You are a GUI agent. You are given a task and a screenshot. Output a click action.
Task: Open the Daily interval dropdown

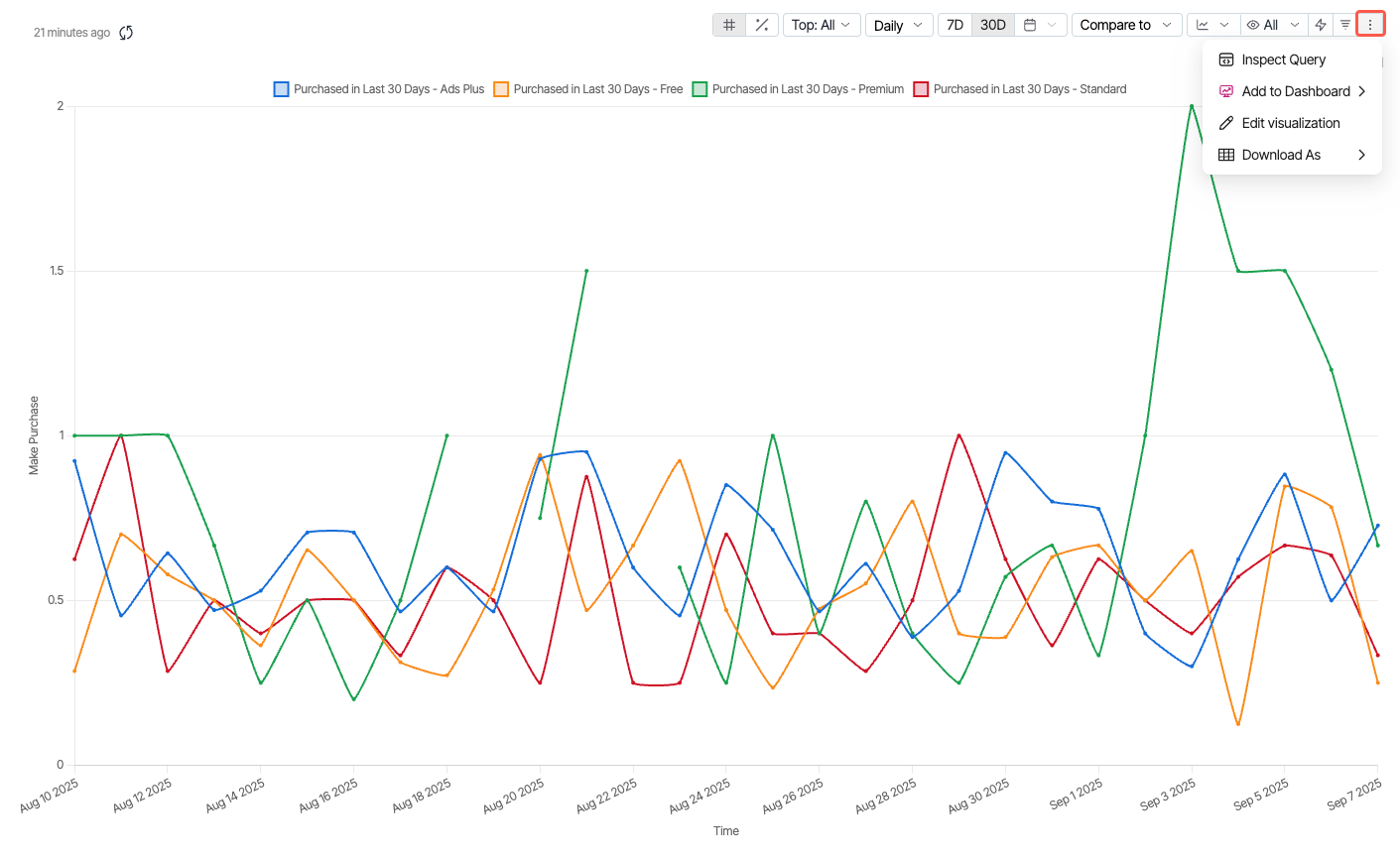(x=897, y=25)
